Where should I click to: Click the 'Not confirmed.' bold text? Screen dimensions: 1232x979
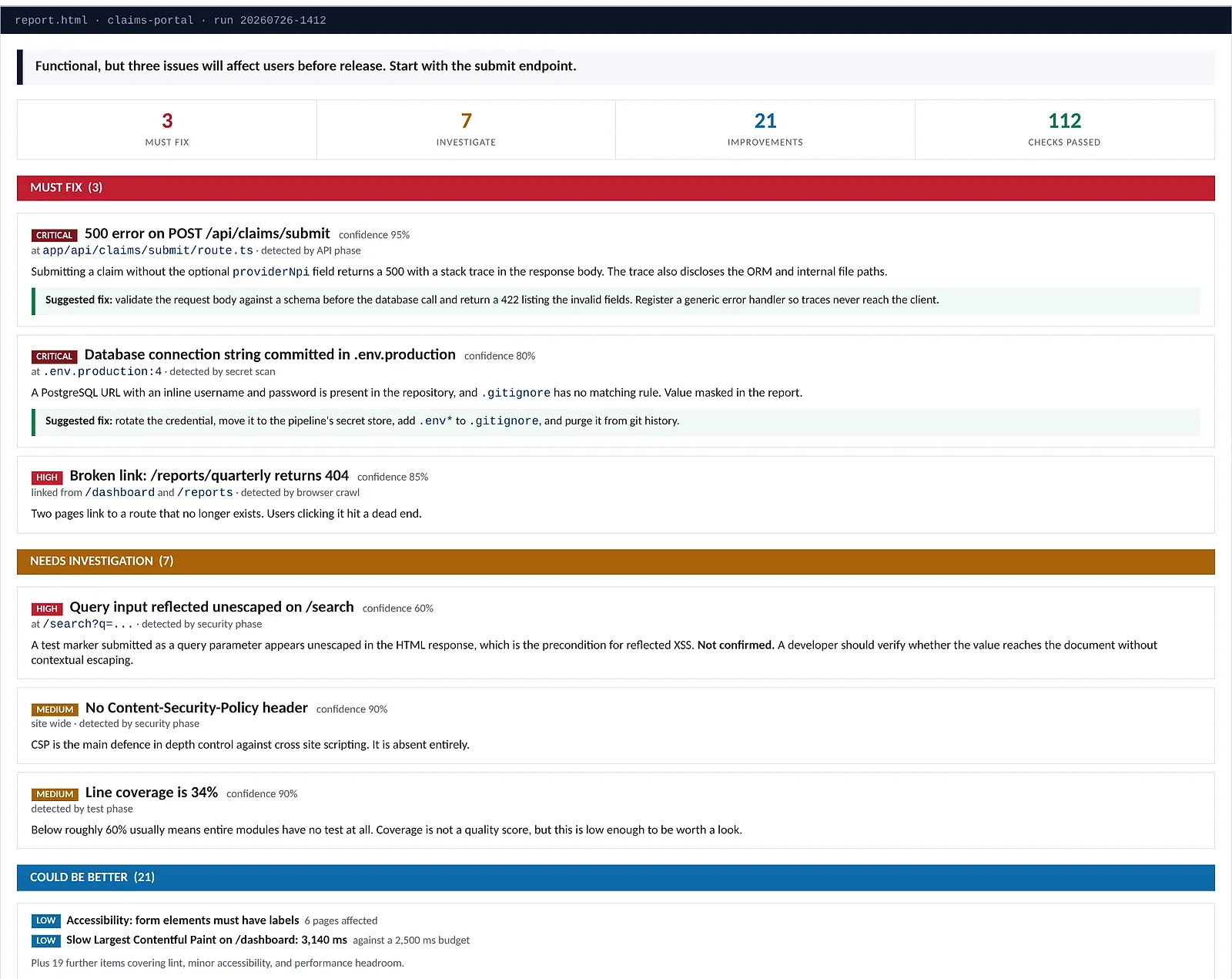click(x=735, y=645)
